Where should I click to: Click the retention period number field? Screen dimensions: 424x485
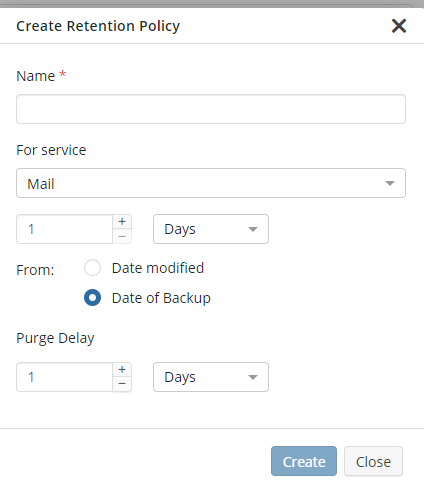(x=65, y=229)
